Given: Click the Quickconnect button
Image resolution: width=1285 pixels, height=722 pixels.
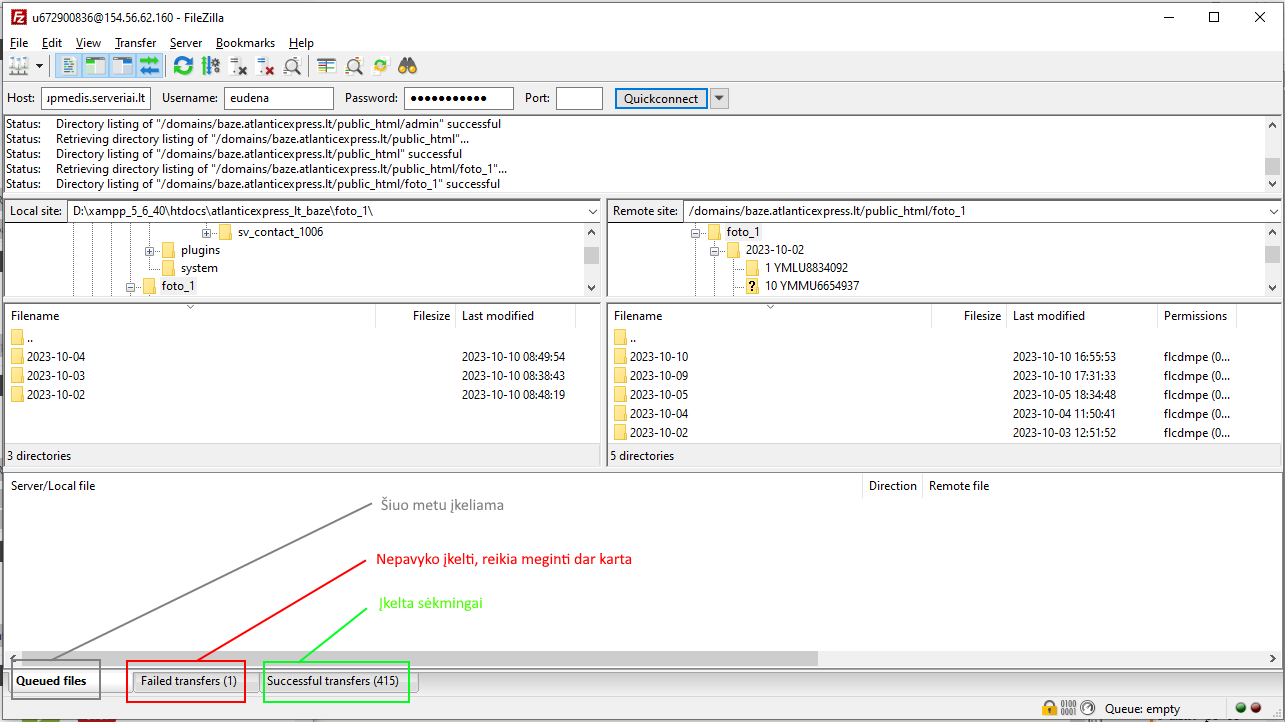Looking at the screenshot, I should click(x=661, y=98).
